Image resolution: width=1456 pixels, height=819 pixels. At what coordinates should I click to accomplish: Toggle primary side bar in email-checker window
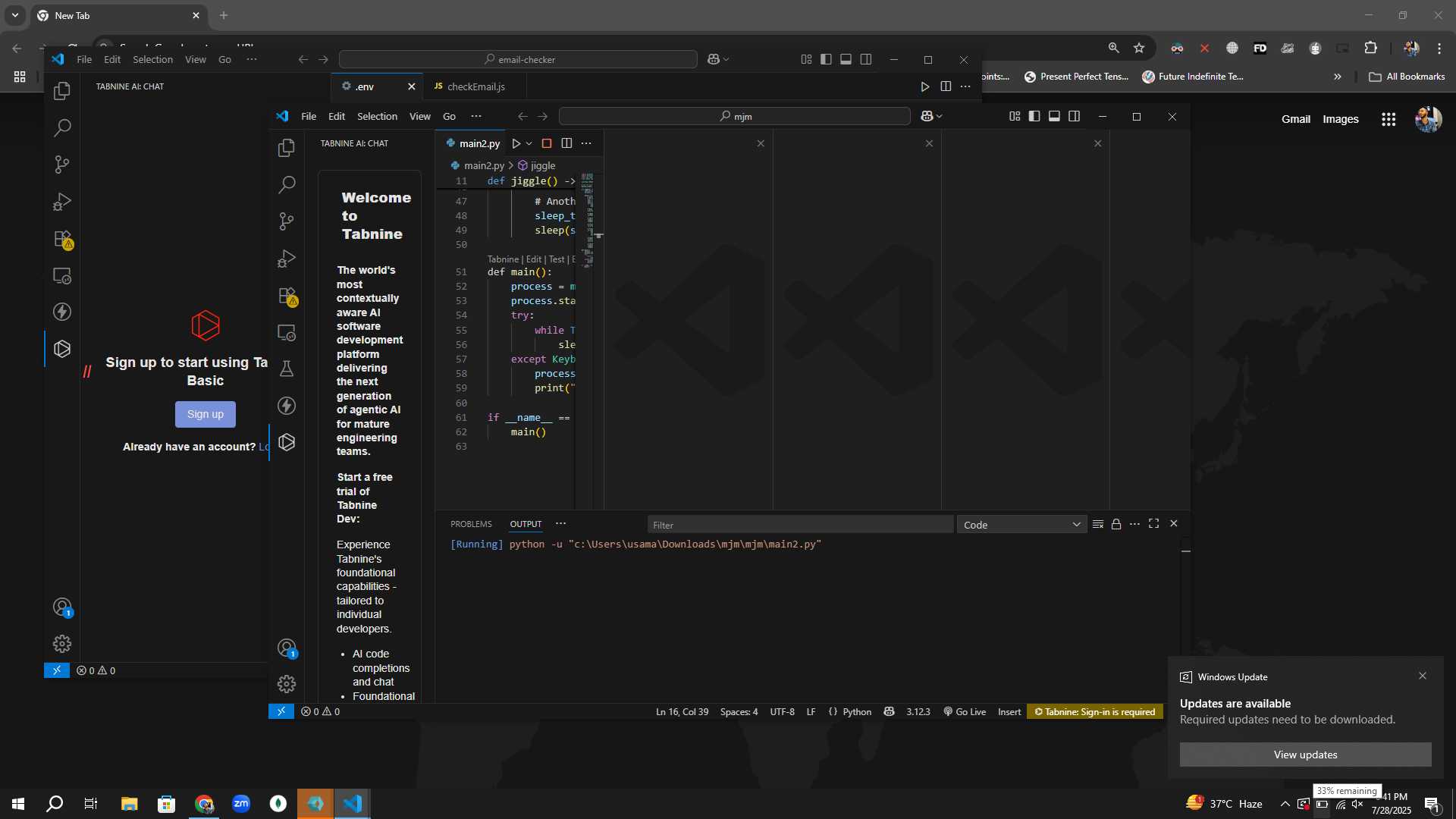(826, 59)
